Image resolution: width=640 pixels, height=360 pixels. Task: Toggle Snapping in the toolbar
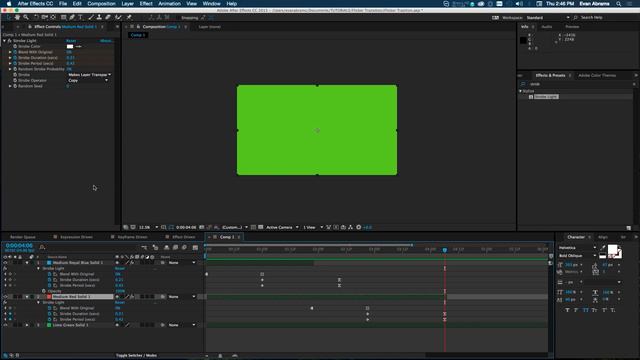tap(189, 18)
